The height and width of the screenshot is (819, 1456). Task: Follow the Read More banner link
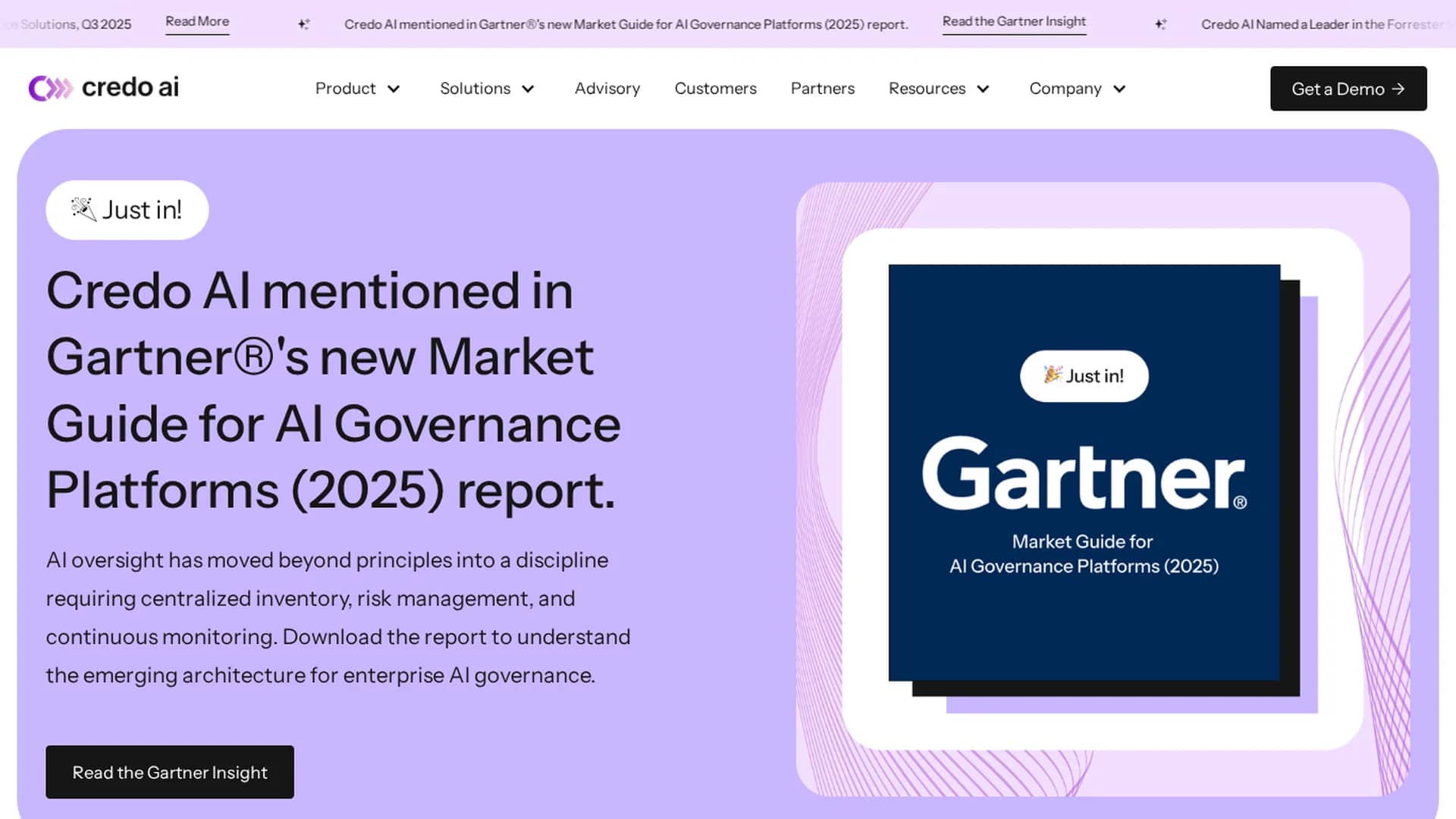[197, 22]
